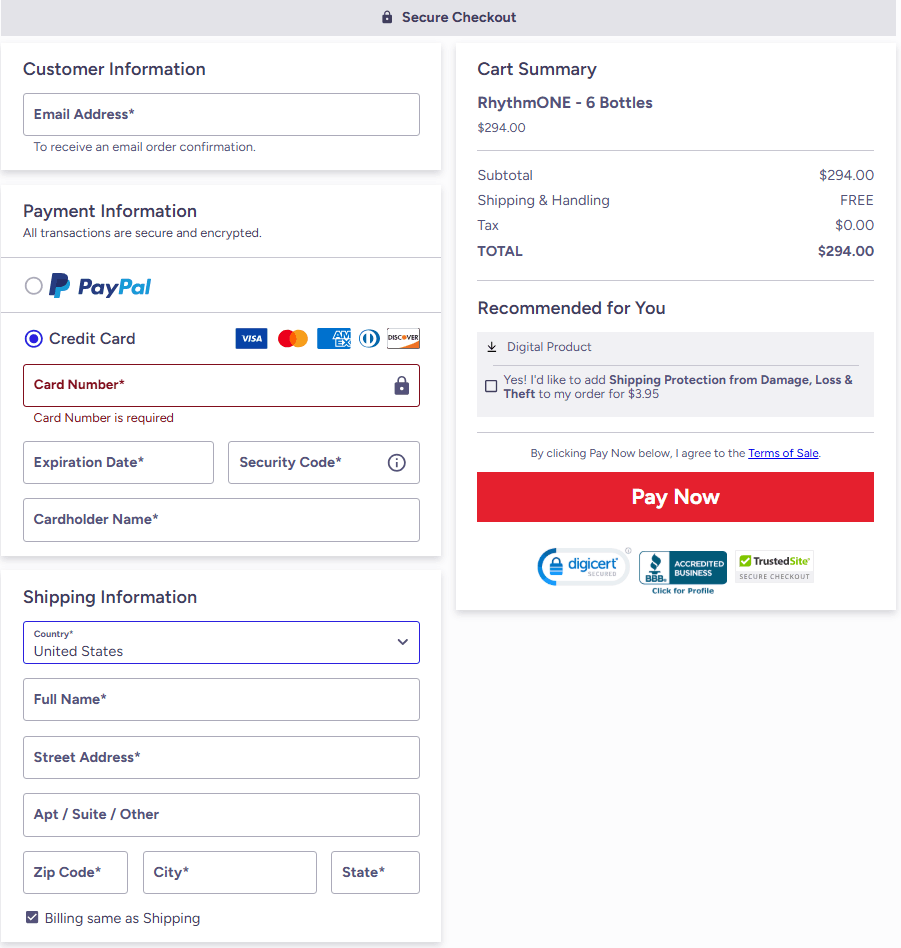The image size is (901, 948).
Task: Click the American Express icon
Action: (x=333, y=338)
